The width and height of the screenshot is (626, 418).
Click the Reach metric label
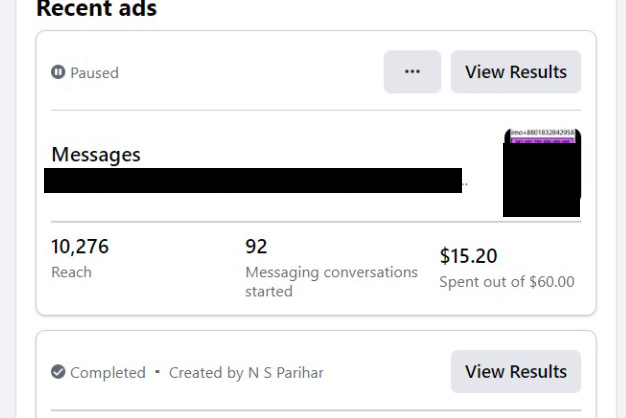pos(71,272)
